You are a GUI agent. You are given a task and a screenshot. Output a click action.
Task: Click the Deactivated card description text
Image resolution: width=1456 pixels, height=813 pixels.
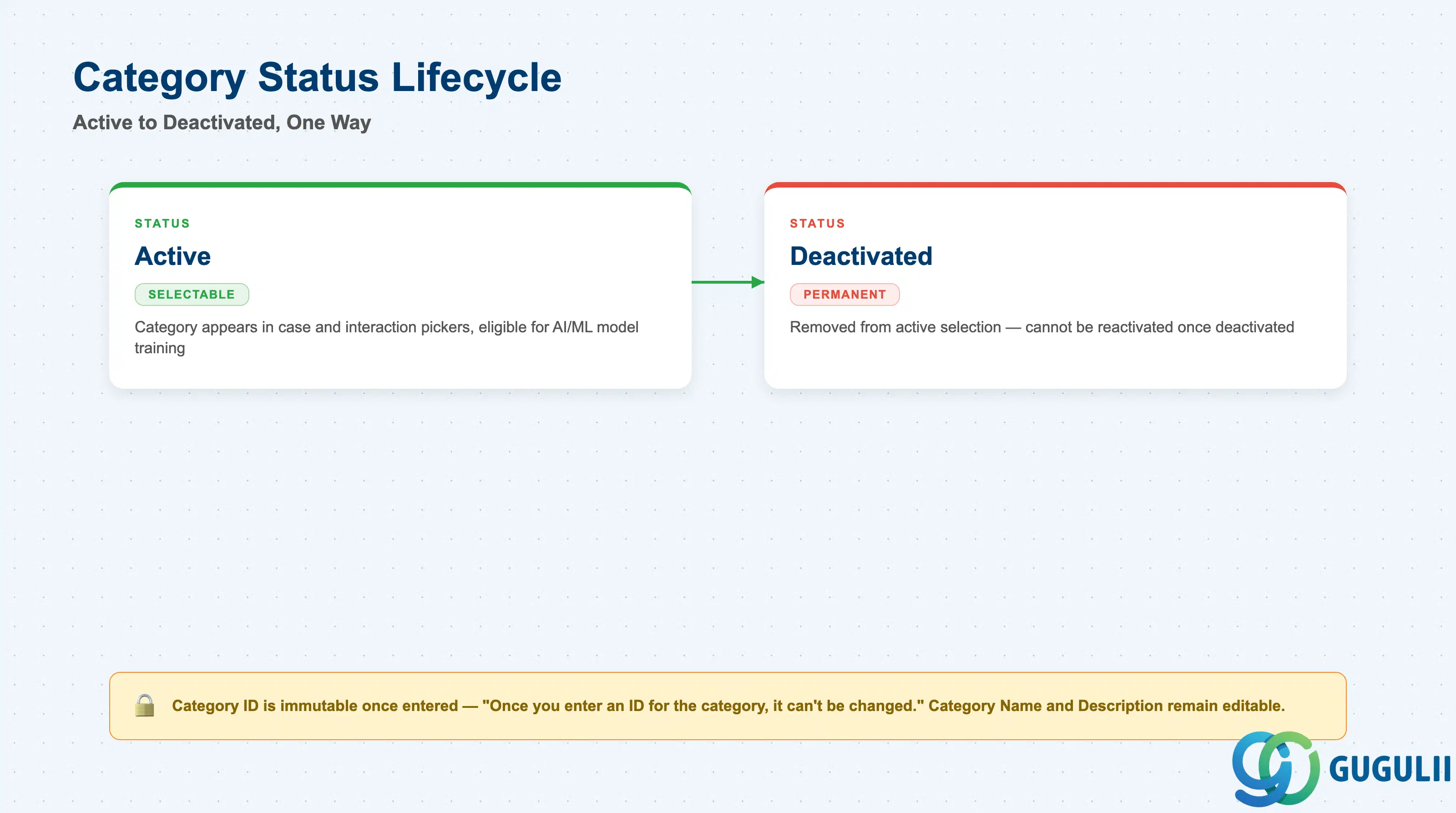[x=1041, y=327]
